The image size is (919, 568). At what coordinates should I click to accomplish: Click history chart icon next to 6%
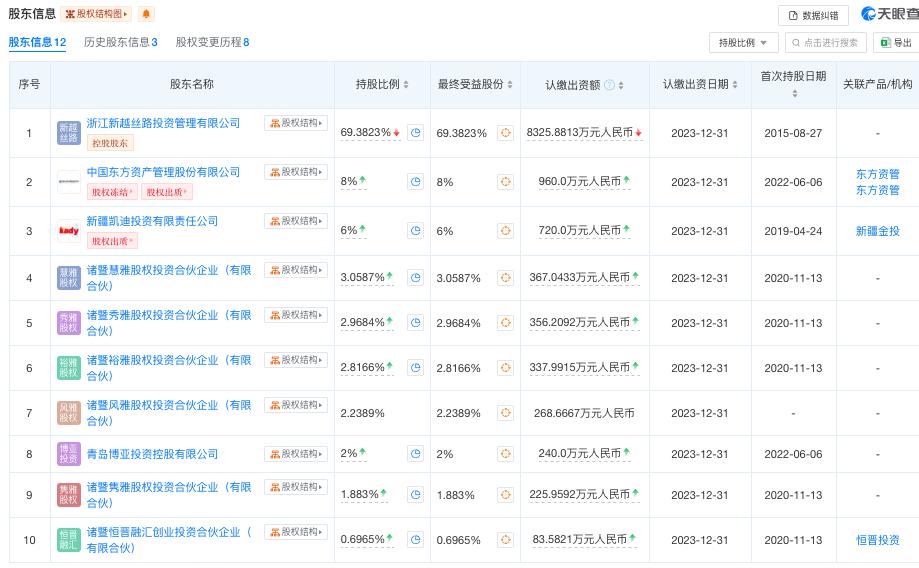[x=416, y=231]
